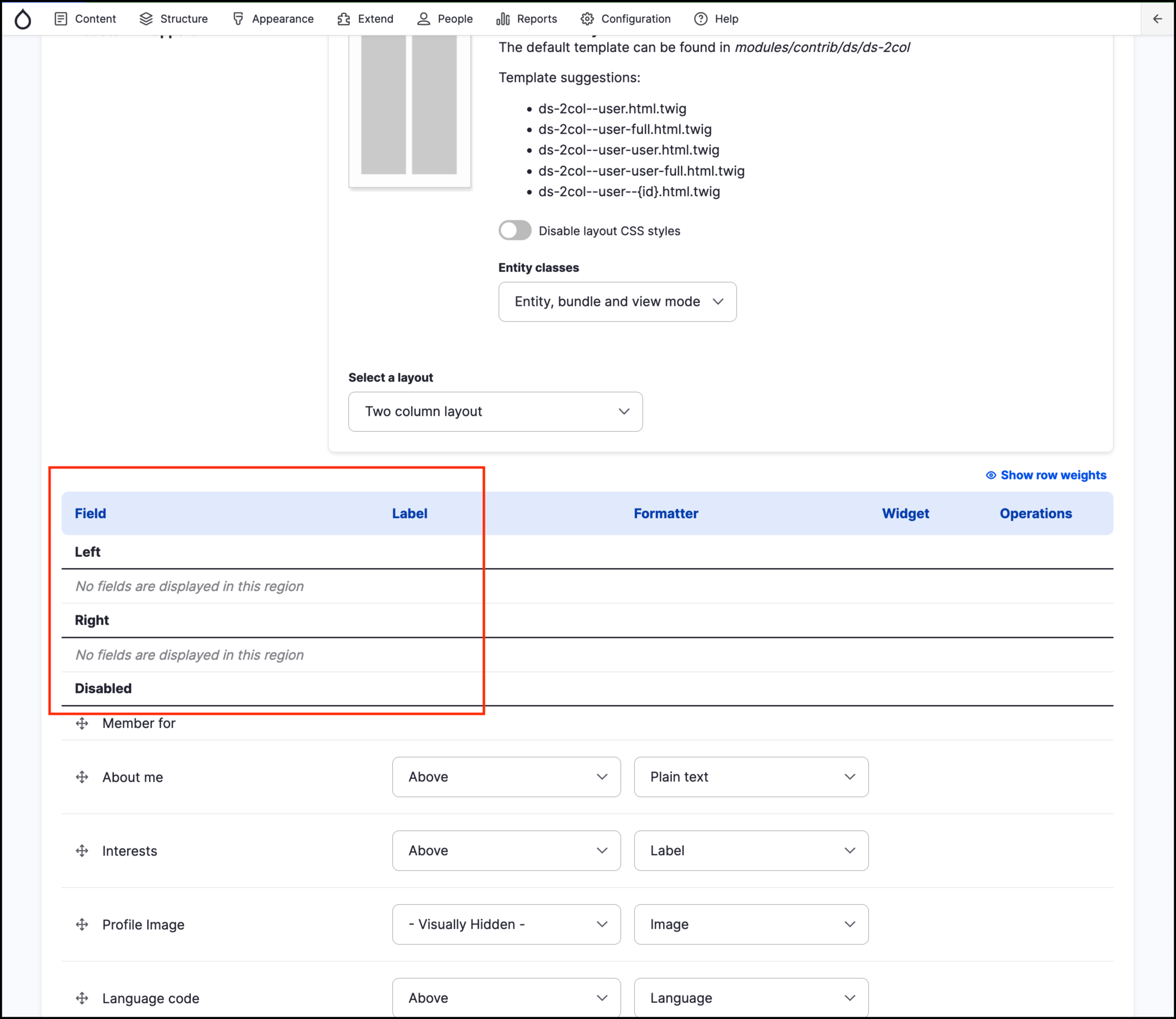This screenshot has height=1019, width=1176.
Task: Click drag handle icon for Interests
Action: pyautogui.click(x=82, y=850)
